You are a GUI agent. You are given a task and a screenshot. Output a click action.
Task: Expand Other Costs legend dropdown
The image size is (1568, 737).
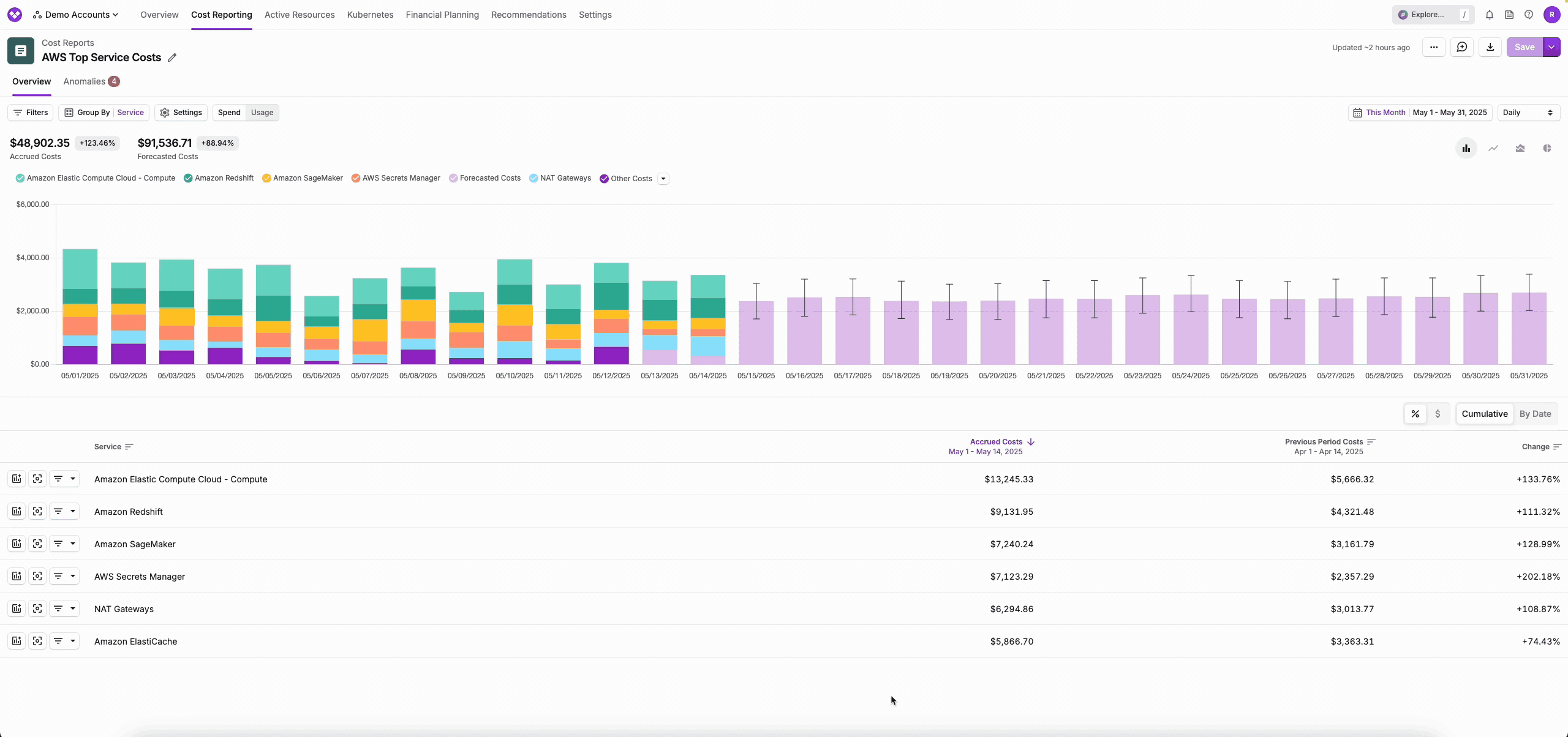[x=663, y=179]
